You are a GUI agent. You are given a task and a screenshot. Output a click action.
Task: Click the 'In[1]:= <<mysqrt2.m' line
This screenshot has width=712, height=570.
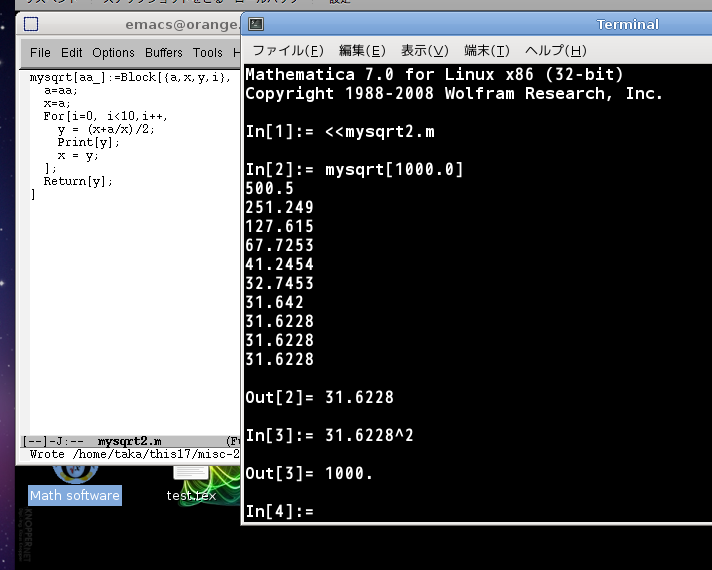tap(340, 131)
